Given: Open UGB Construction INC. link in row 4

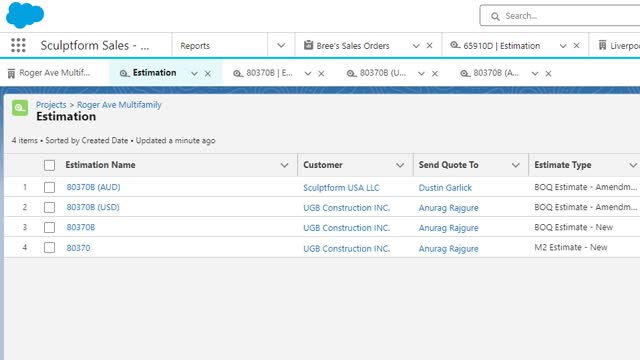Looking at the screenshot, I should pos(347,249).
